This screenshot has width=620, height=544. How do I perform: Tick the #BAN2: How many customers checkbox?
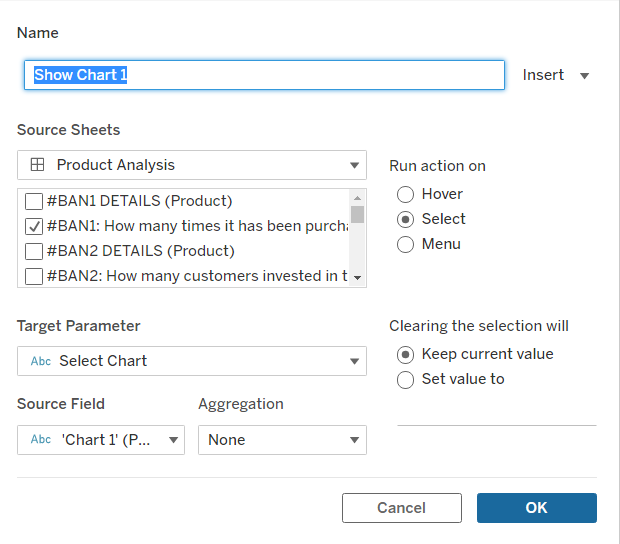(34, 276)
